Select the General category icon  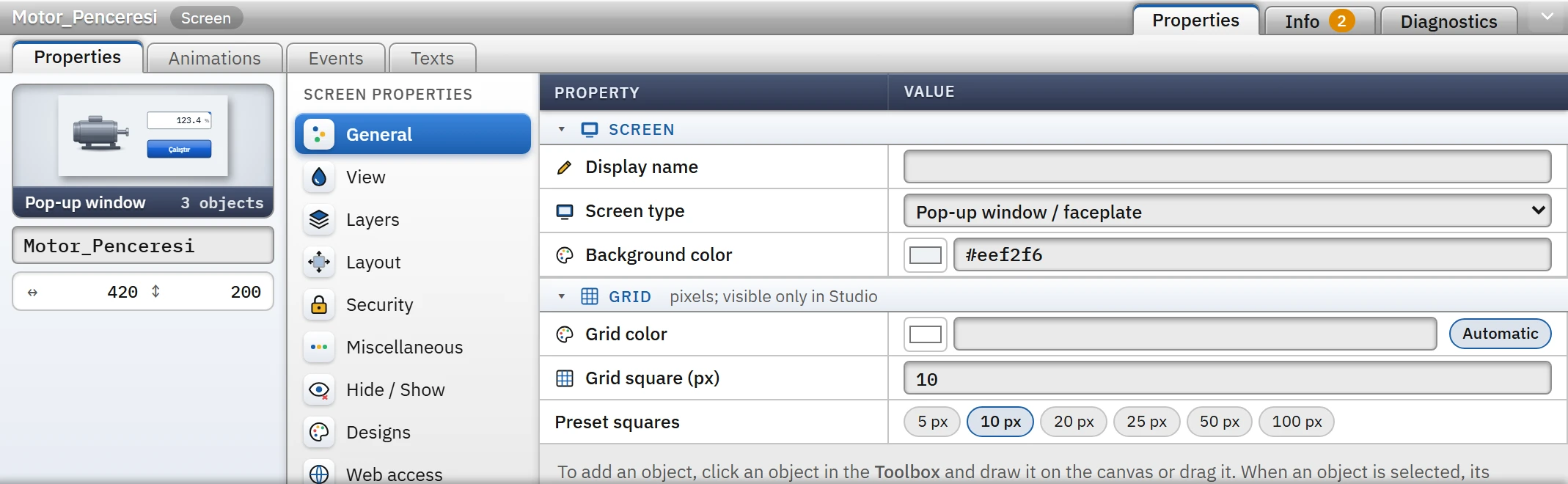pos(319,134)
